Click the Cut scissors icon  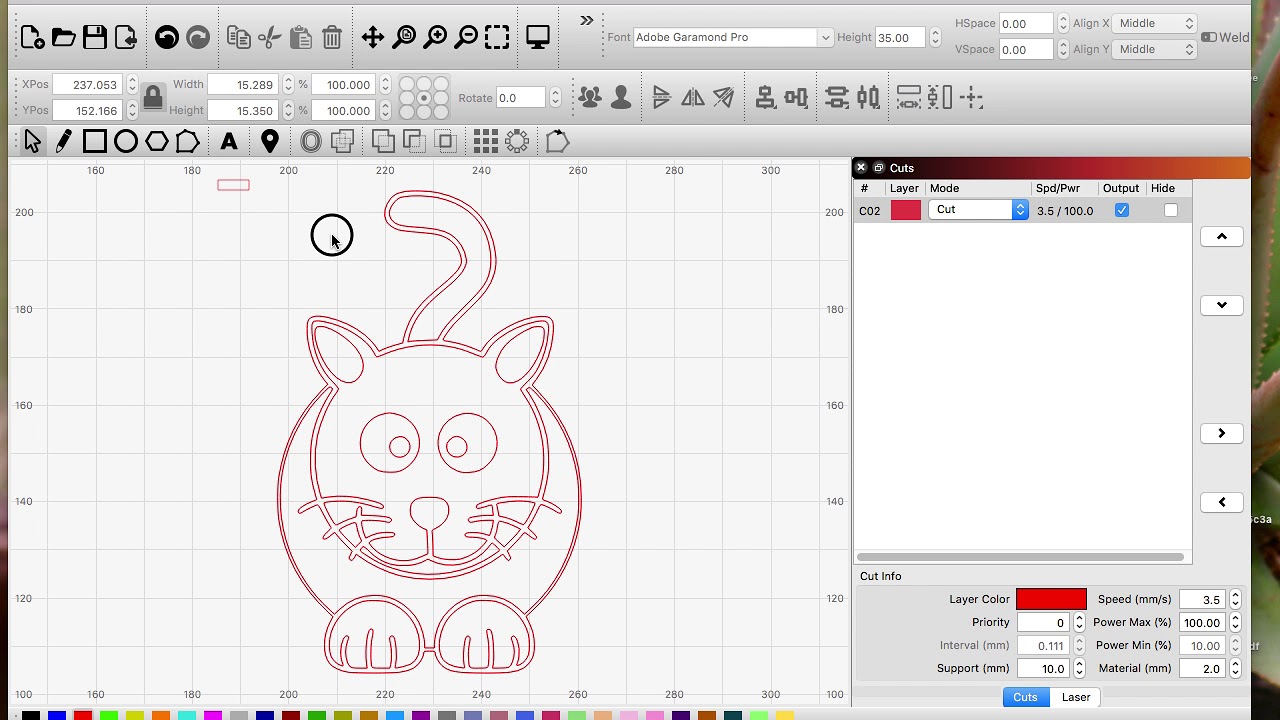click(x=269, y=38)
